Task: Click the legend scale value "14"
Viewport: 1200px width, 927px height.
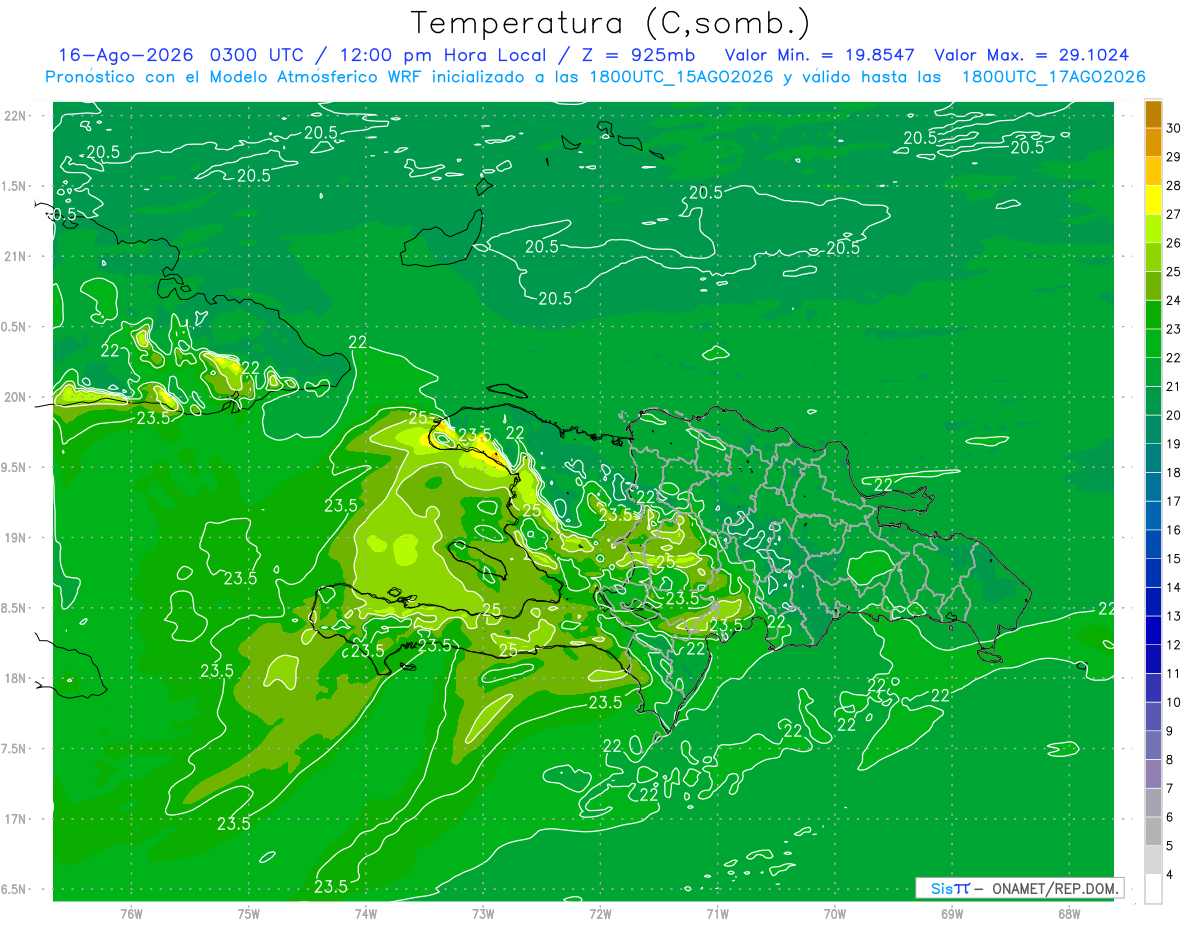Action: 1174,588
